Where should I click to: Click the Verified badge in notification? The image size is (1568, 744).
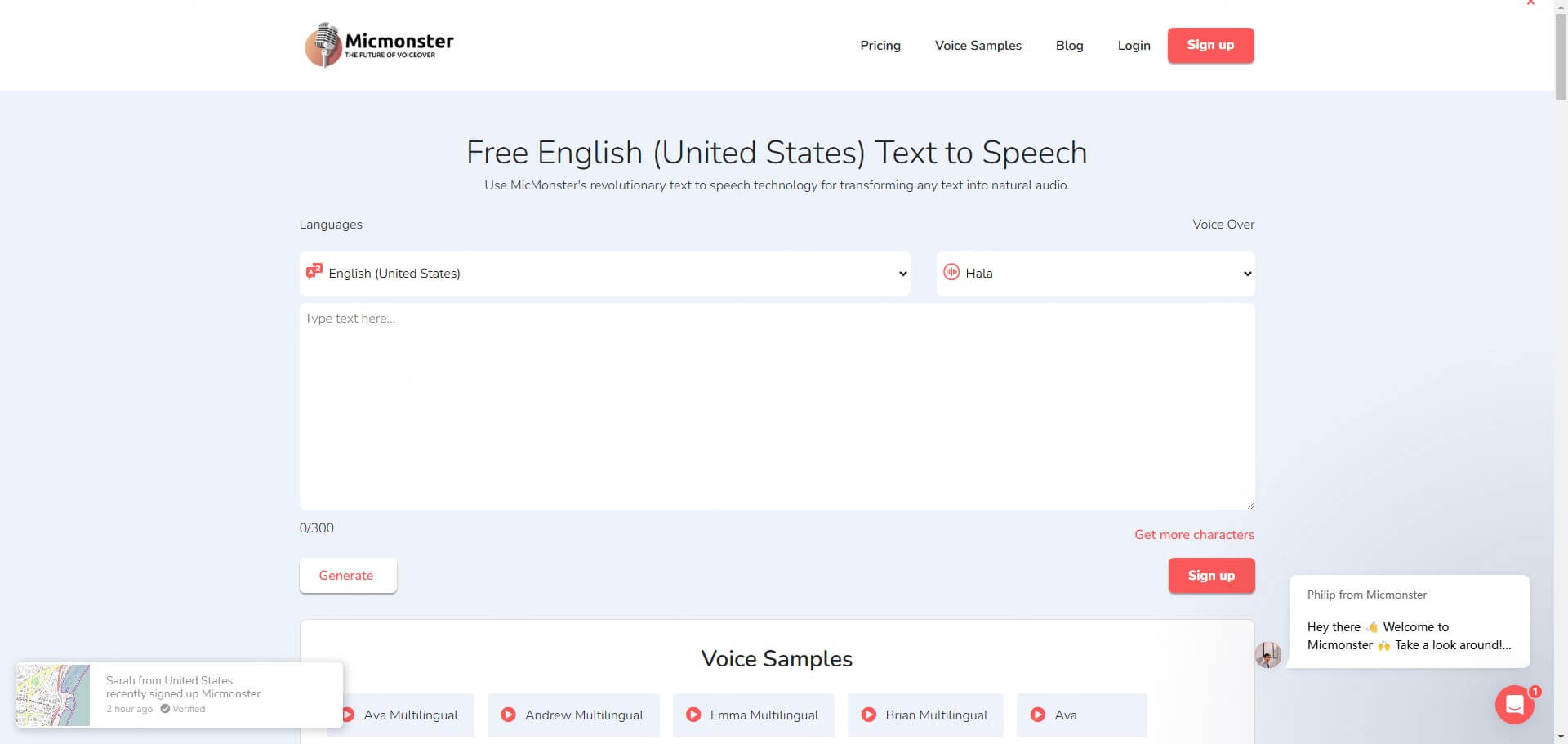pos(183,709)
